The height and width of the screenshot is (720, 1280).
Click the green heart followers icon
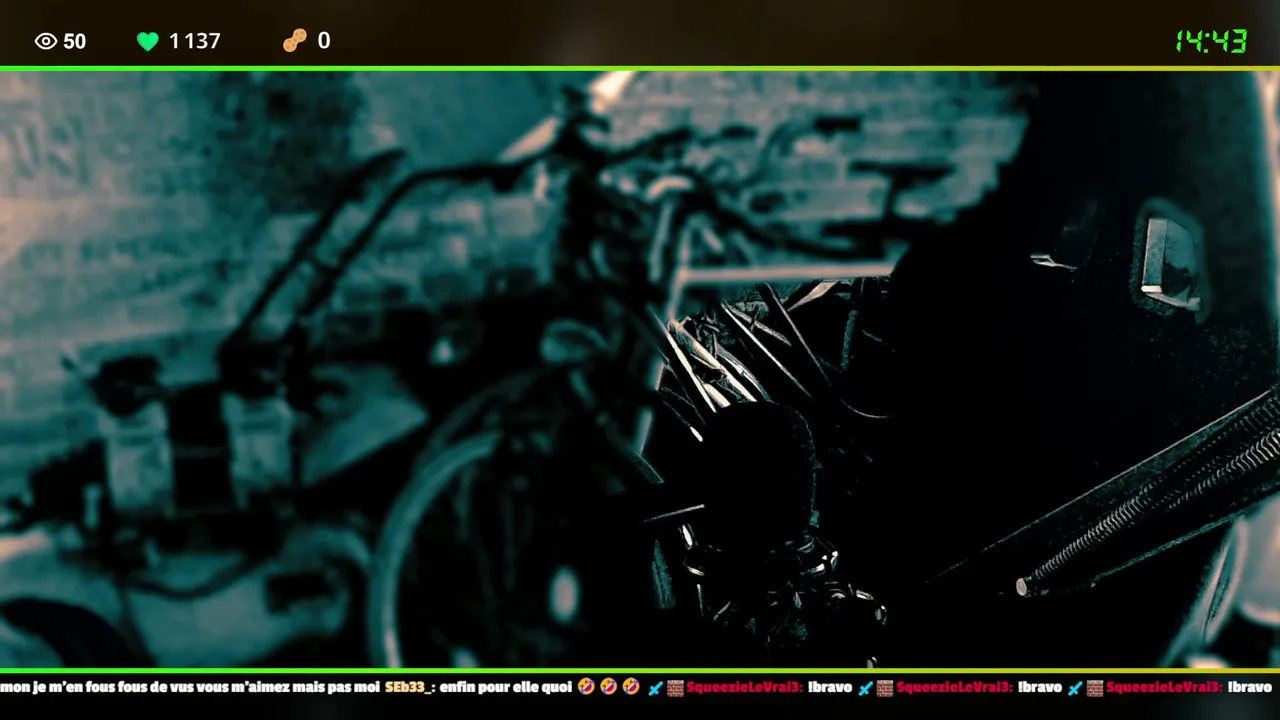pos(148,41)
